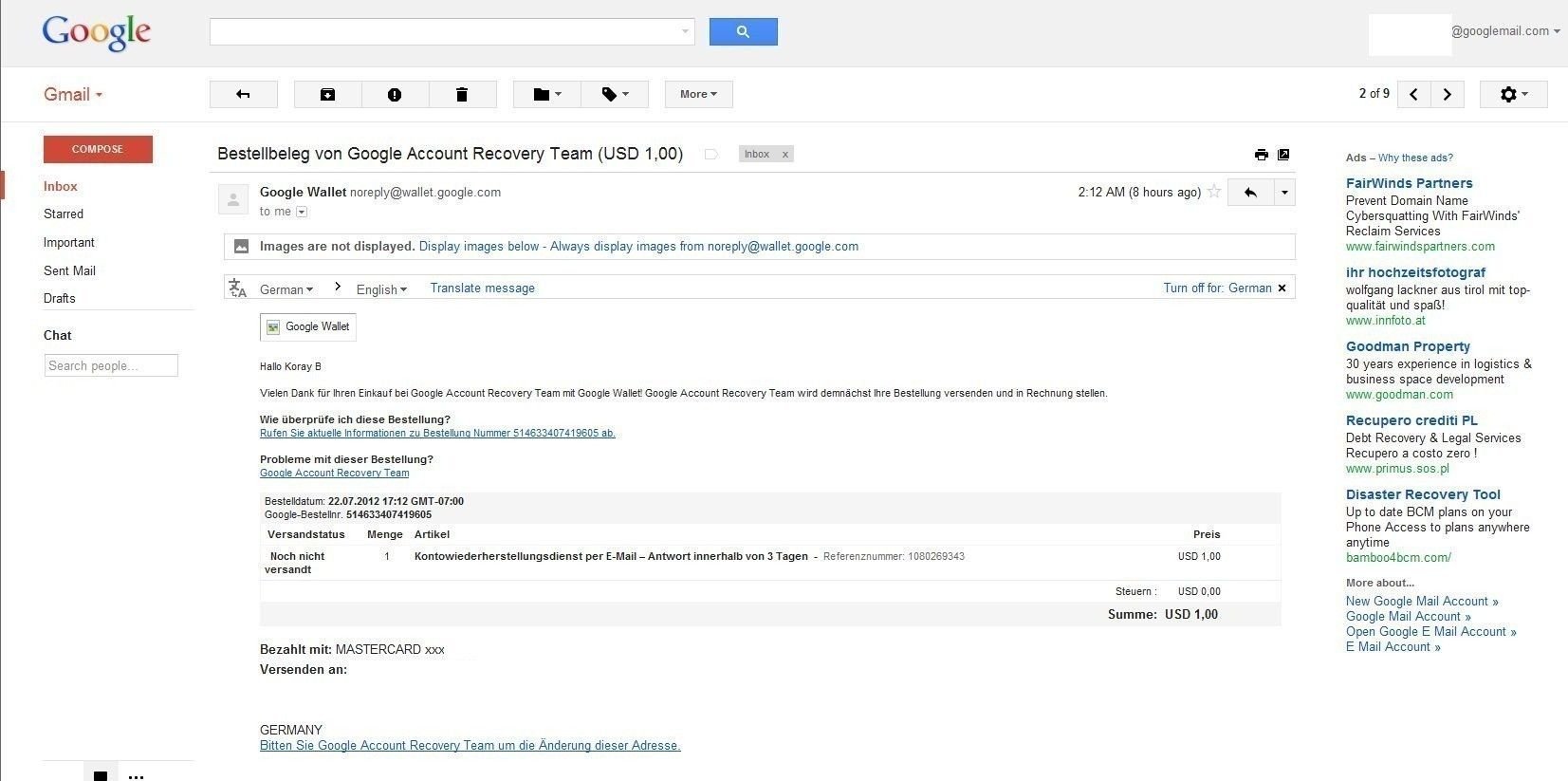Archive this email
1568x781 pixels.
(x=327, y=94)
